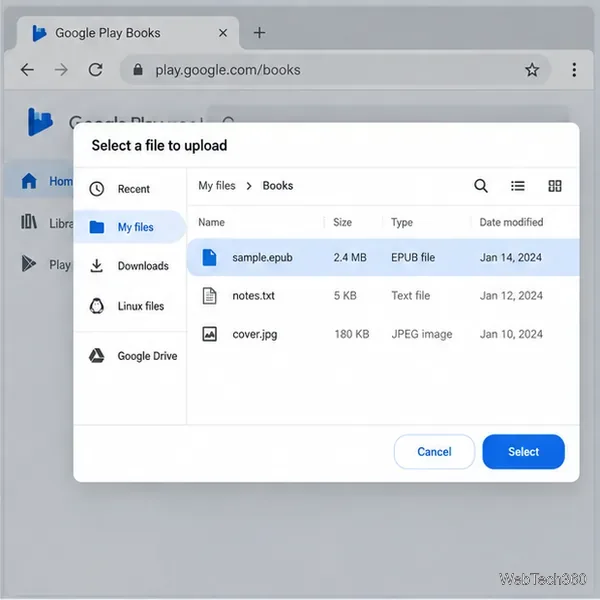This screenshot has width=600, height=600.
Task: Cancel the file upload dialog
Action: pos(434,452)
